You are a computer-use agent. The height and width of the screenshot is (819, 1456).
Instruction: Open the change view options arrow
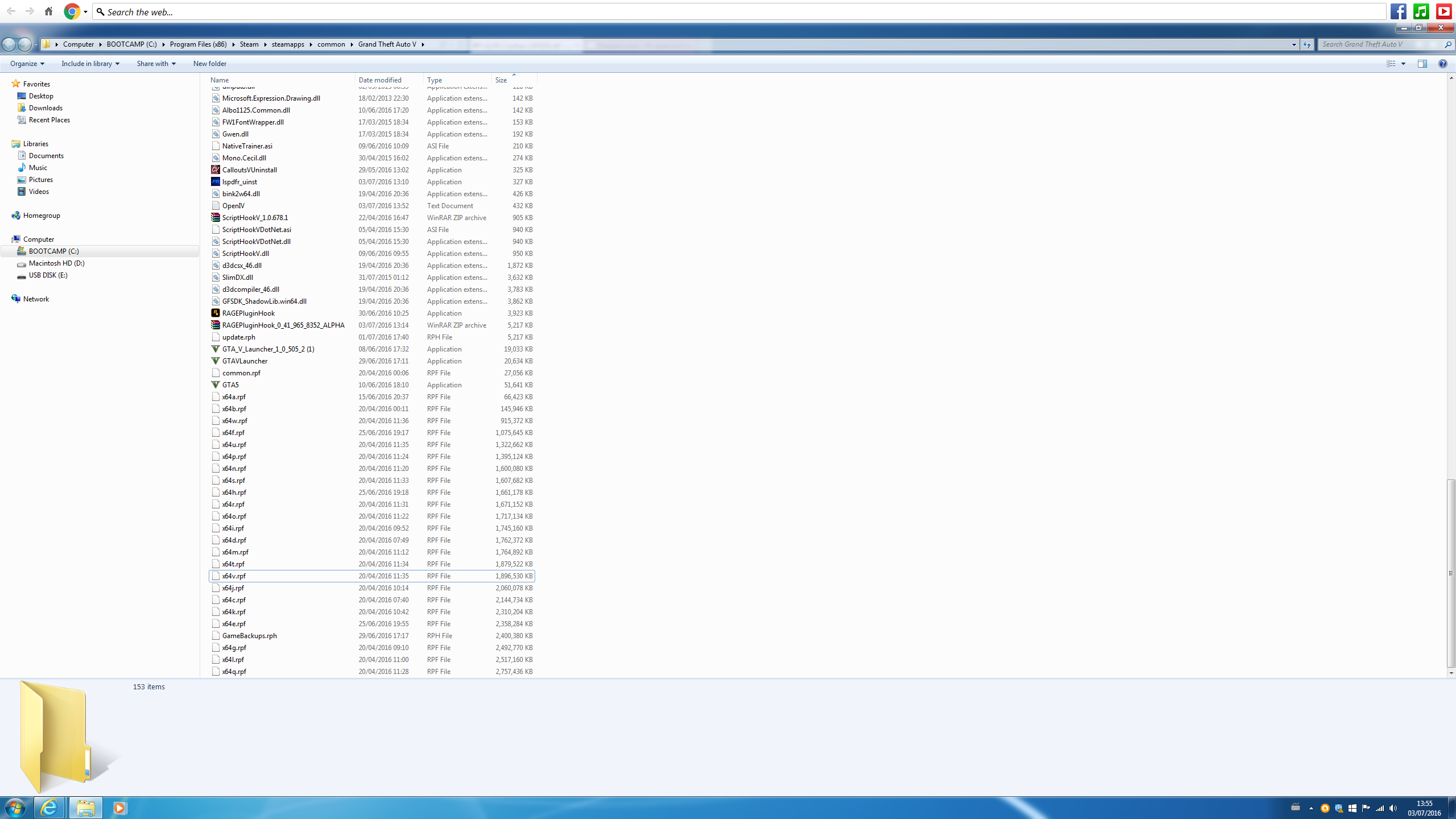[1403, 64]
